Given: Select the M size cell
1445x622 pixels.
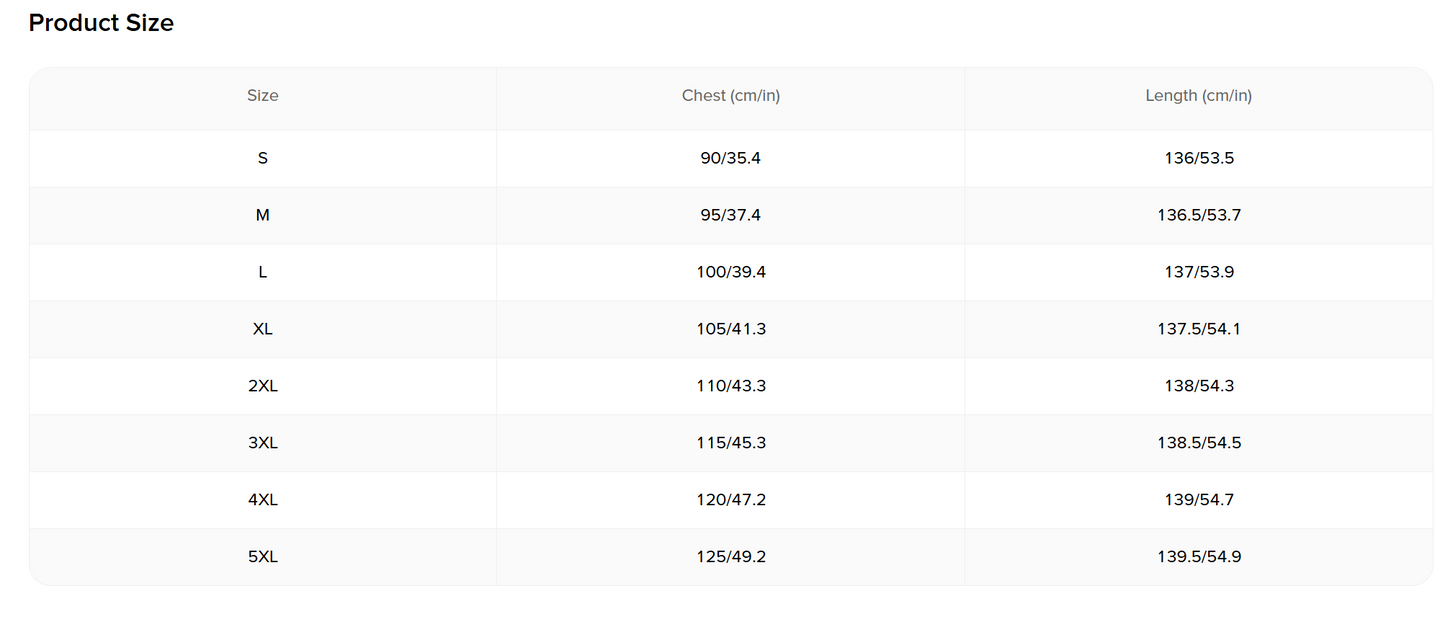Looking at the screenshot, I should (x=263, y=215).
